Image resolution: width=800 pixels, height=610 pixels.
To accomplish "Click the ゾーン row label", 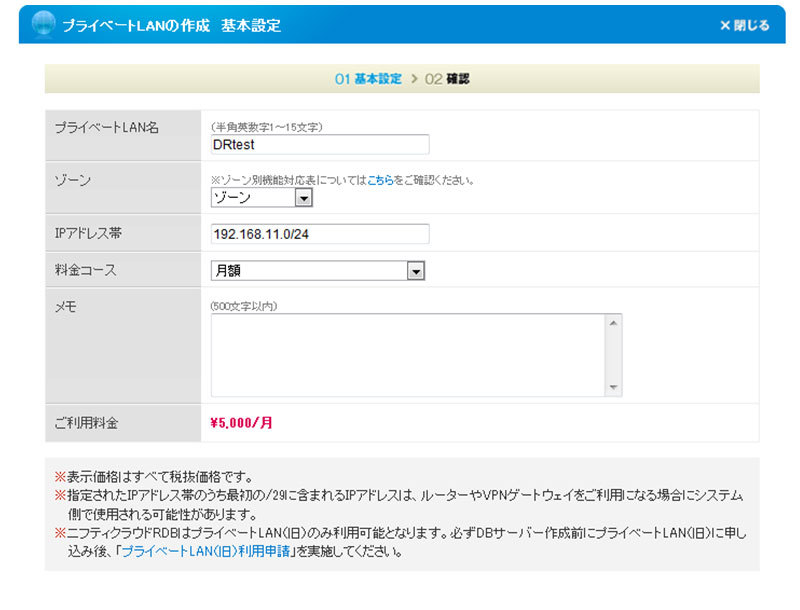I will pos(73,179).
